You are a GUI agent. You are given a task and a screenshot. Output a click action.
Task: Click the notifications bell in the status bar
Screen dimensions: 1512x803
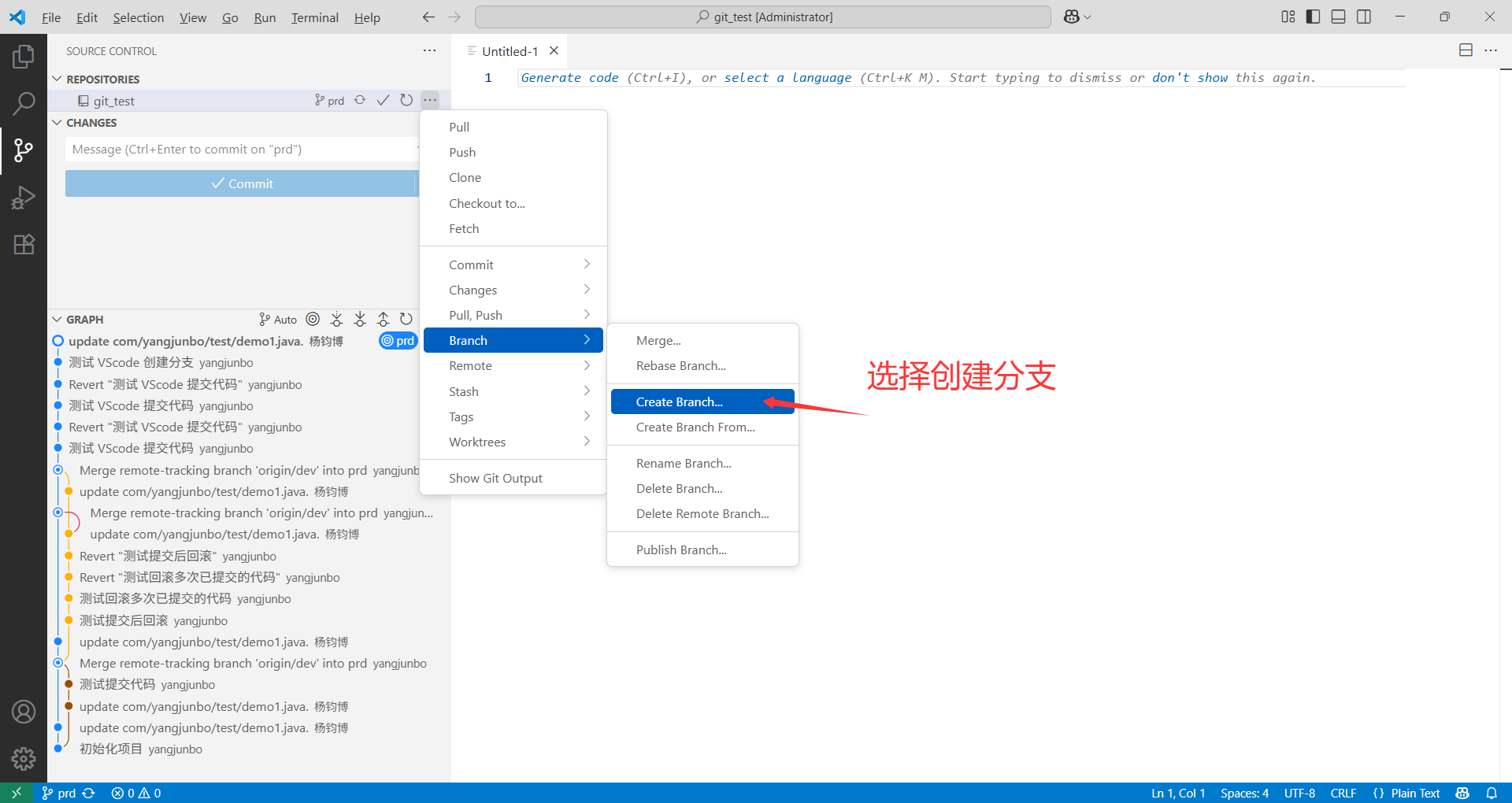1492,793
